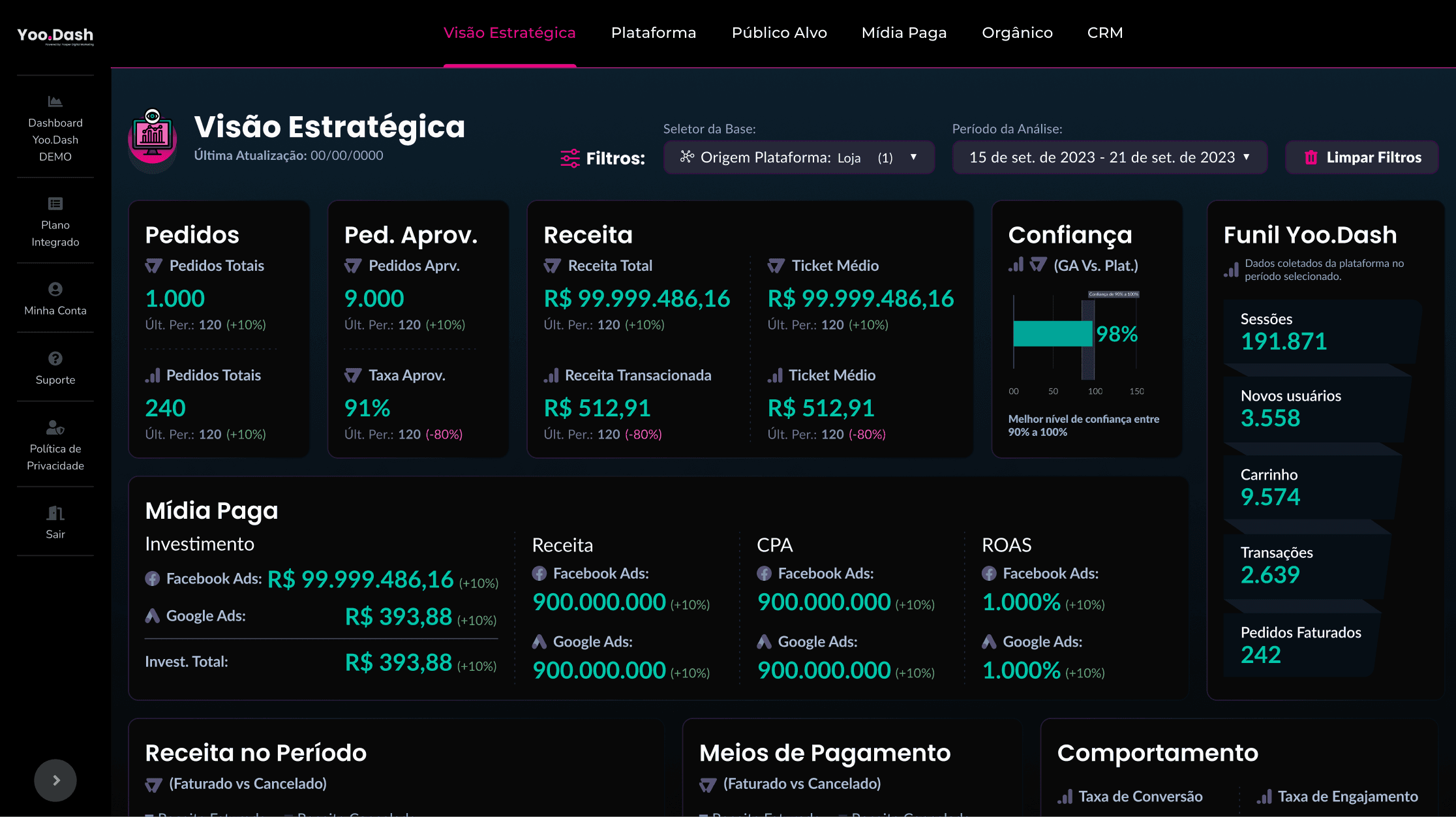
Task: Go to the Orgânico tab
Action: coord(1018,33)
